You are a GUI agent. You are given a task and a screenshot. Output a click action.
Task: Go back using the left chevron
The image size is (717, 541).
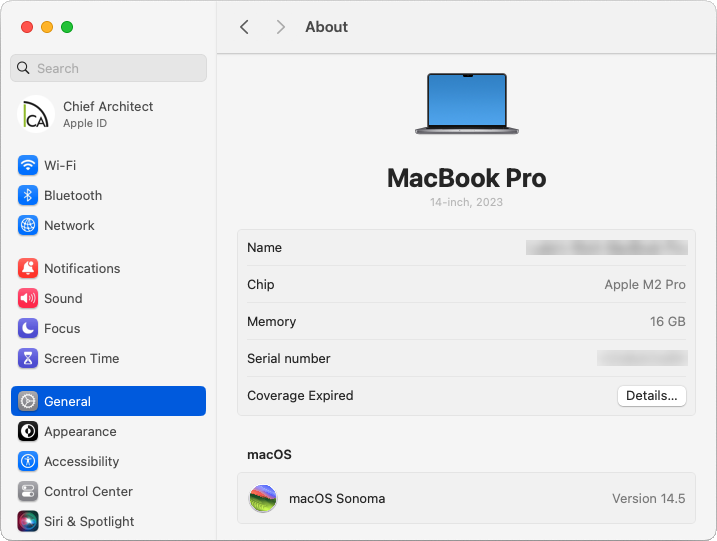point(245,27)
